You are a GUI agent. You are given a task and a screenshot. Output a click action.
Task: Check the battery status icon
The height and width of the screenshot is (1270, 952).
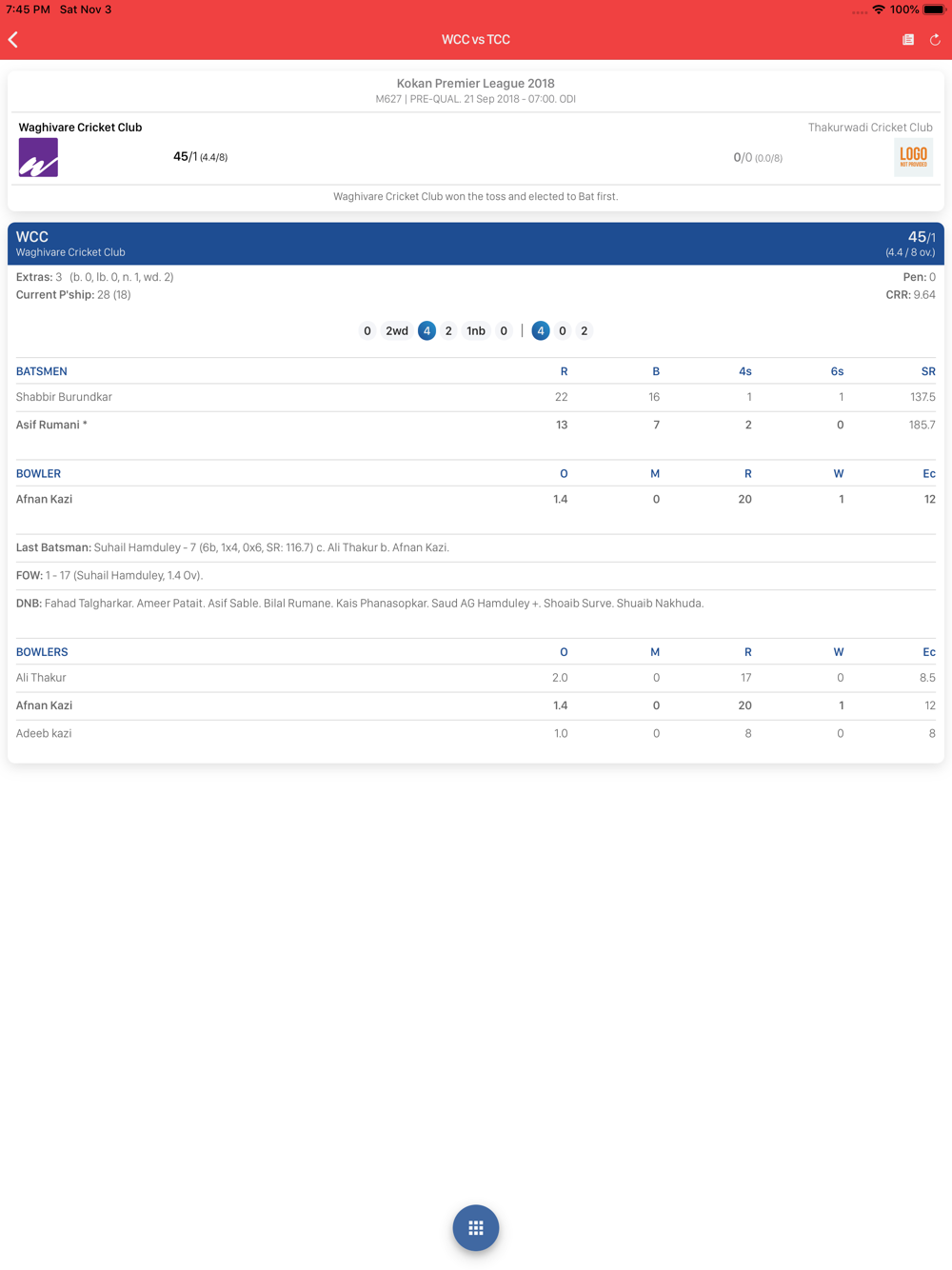934,10
